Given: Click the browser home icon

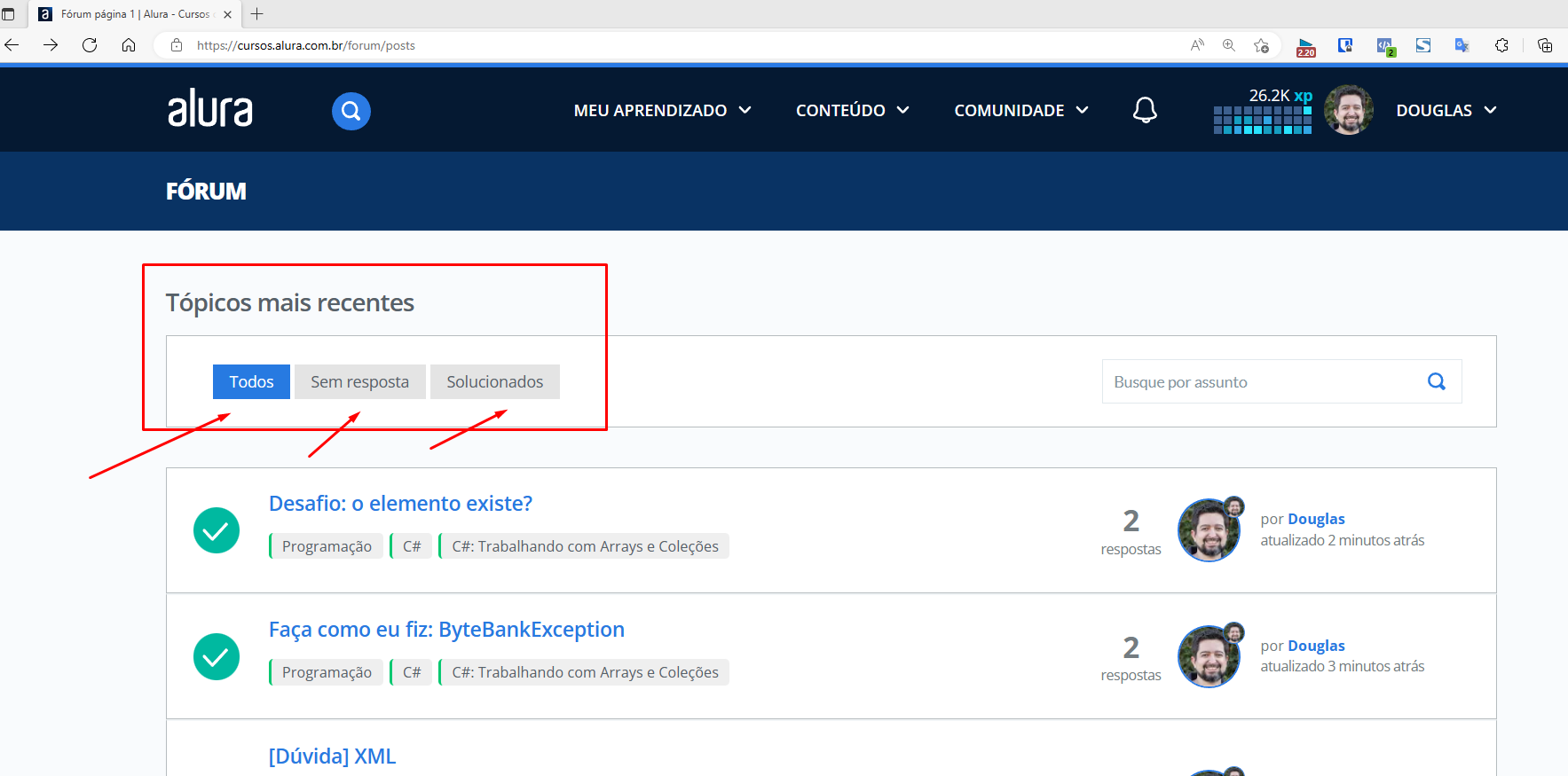Looking at the screenshot, I should point(129,45).
